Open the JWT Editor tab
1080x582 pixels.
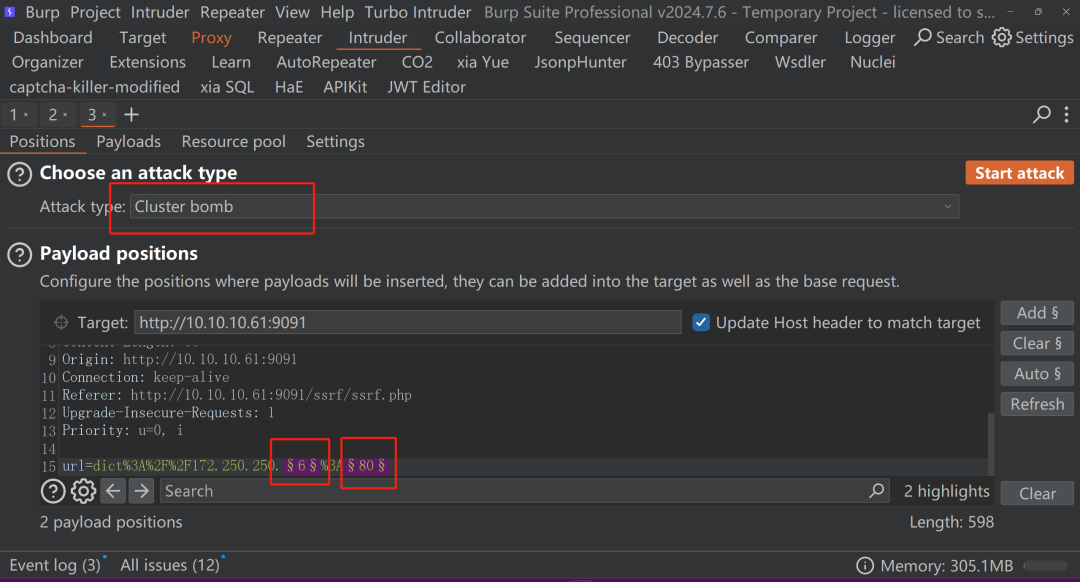click(x=426, y=87)
